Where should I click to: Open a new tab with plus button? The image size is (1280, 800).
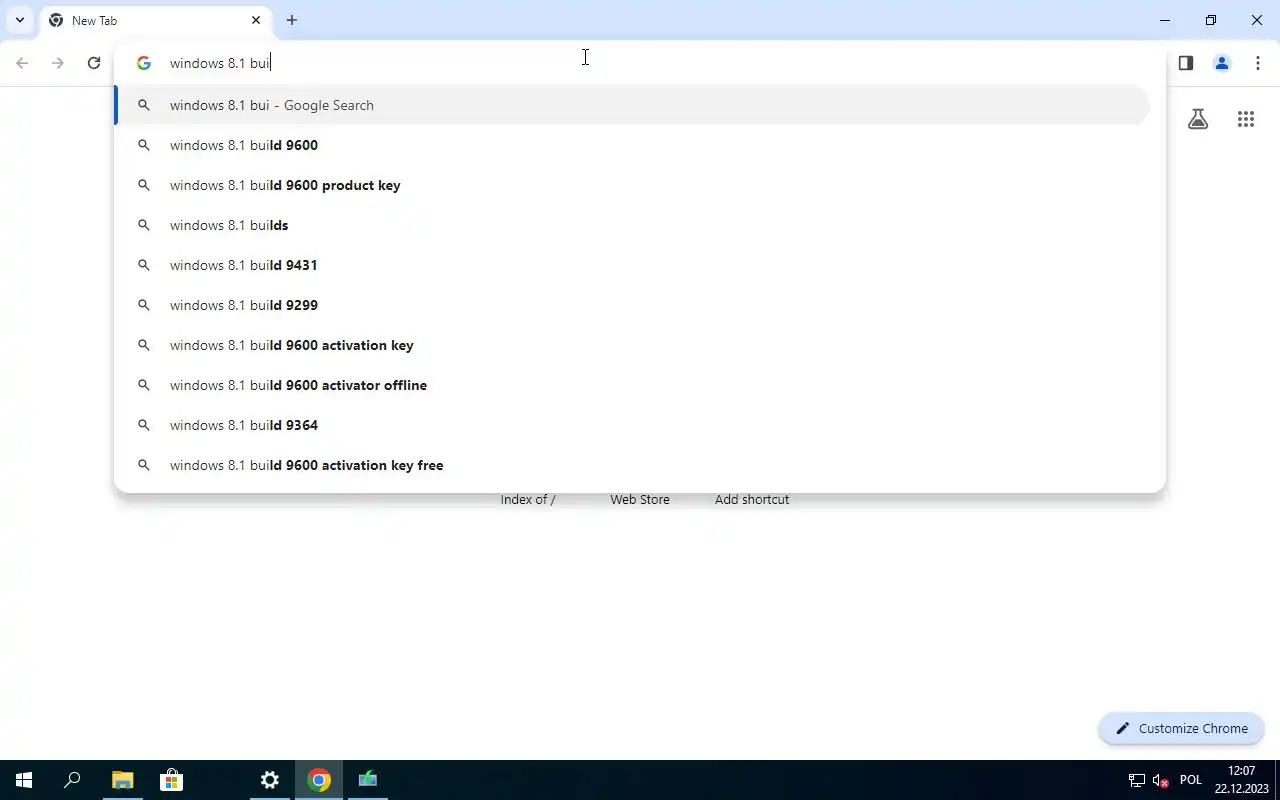click(292, 20)
